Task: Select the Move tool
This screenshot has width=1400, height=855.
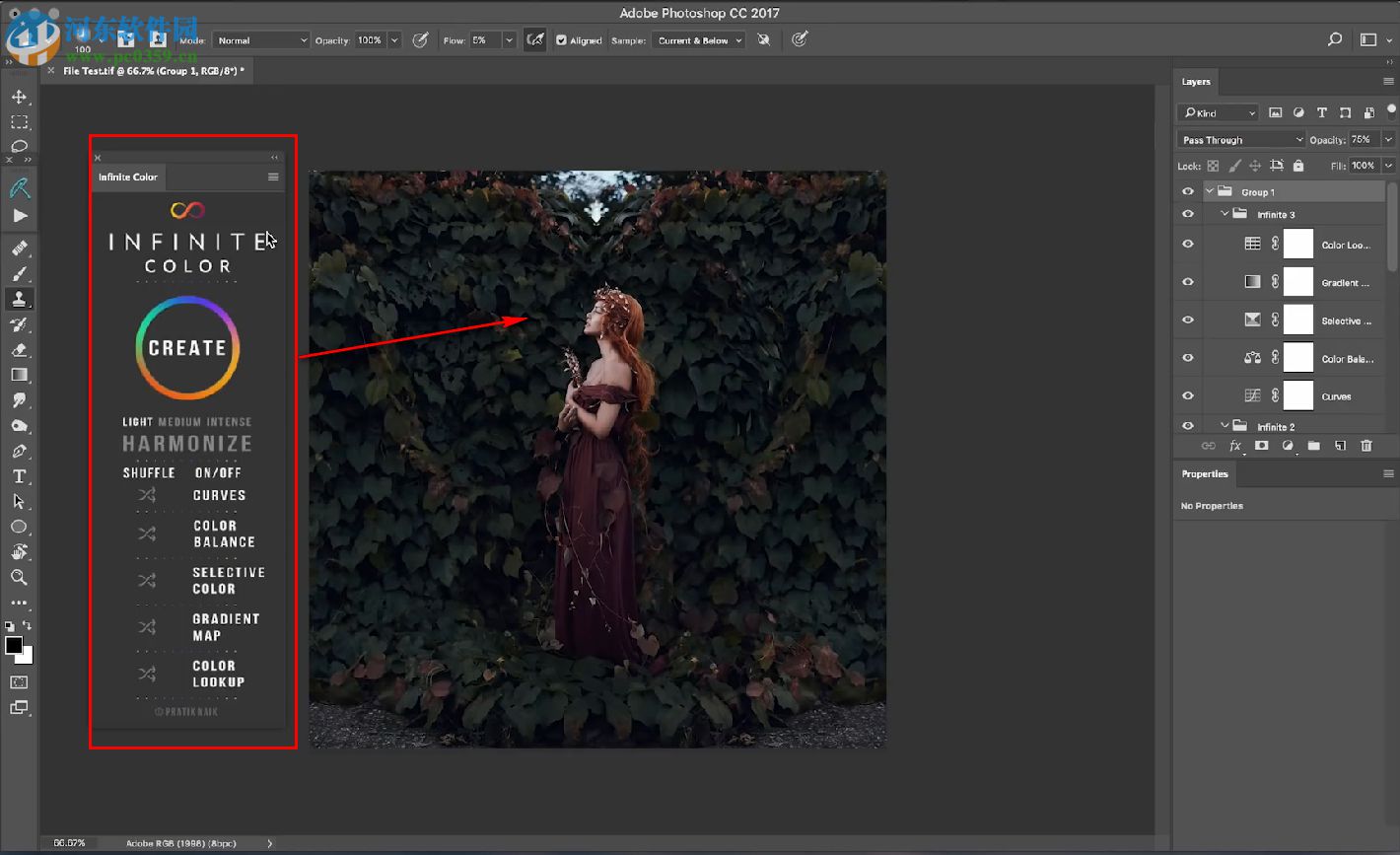Action: click(19, 97)
